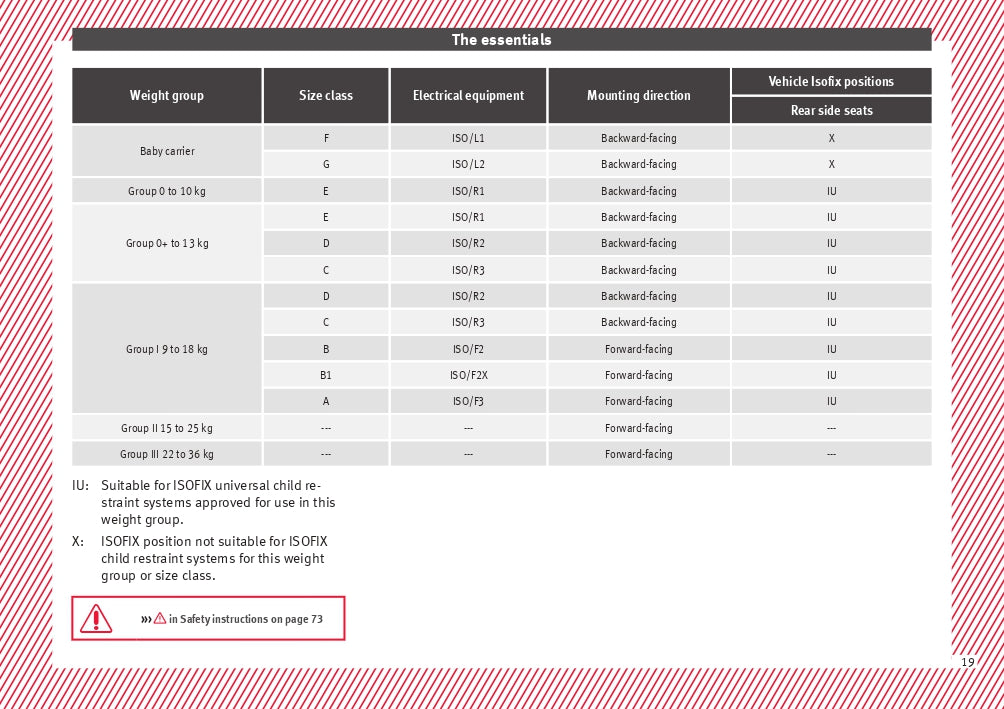Click the Group 0 to 10 kg cell

click(167, 191)
